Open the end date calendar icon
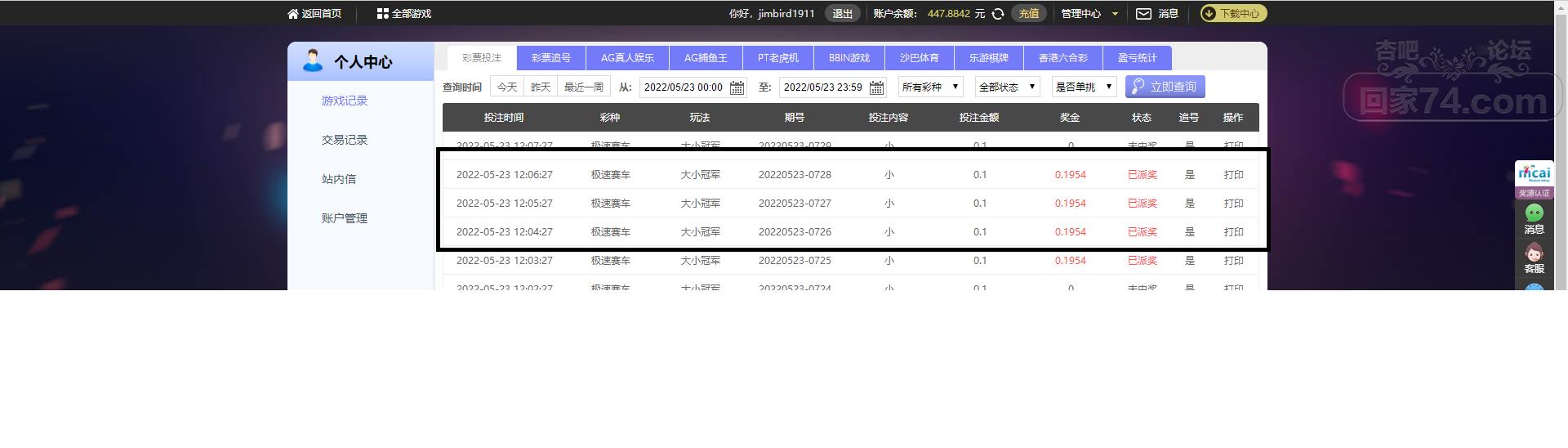Viewport: 1568px width, 448px height. tap(877, 87)
